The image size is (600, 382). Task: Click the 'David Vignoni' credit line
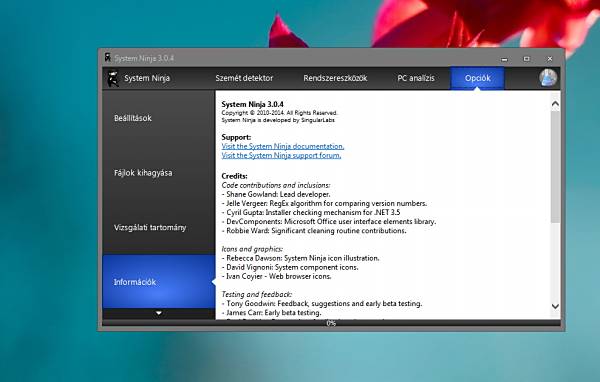click(290, 267)
